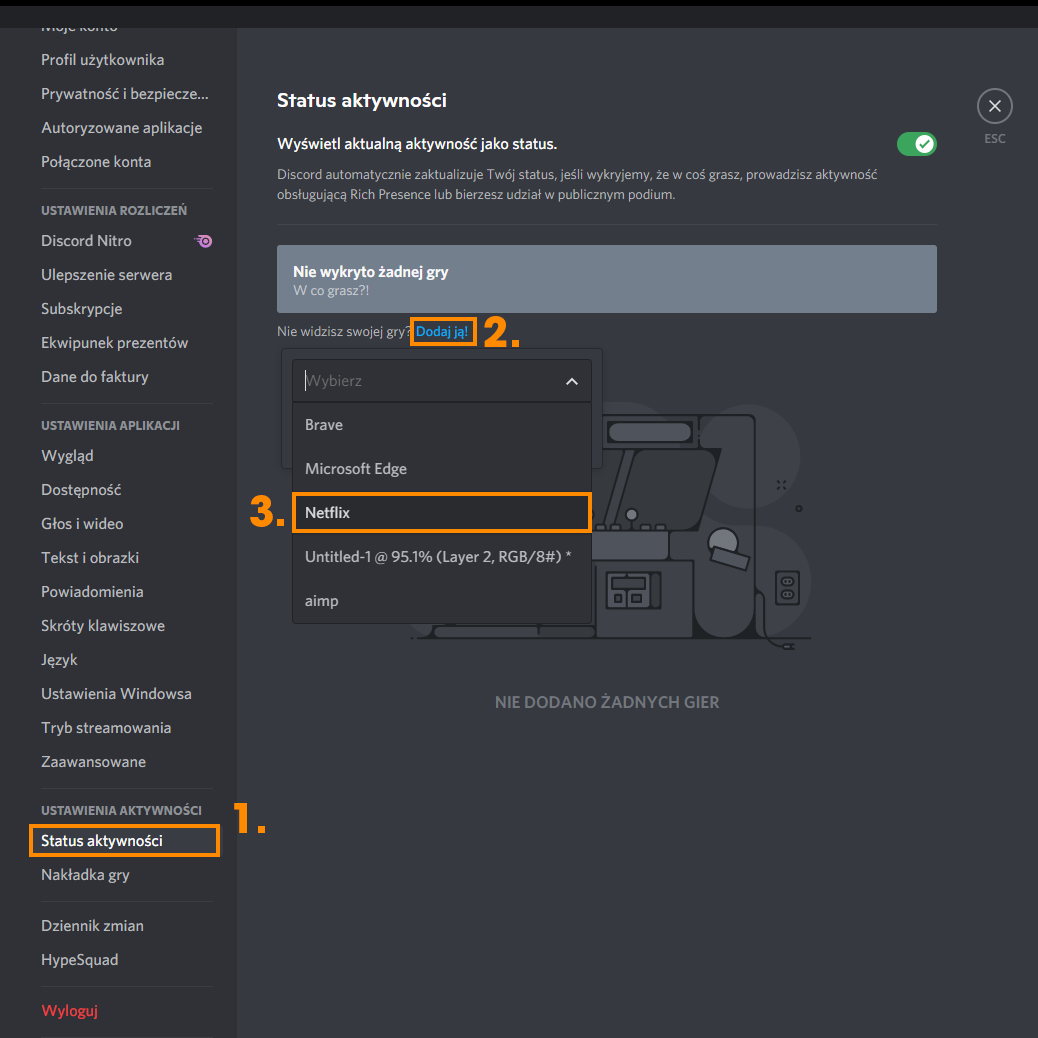Click the 'NIE DODANO ŻADNYCH GIER' text
Screen dimensions: 1038x1038
(x=607, y=702)
